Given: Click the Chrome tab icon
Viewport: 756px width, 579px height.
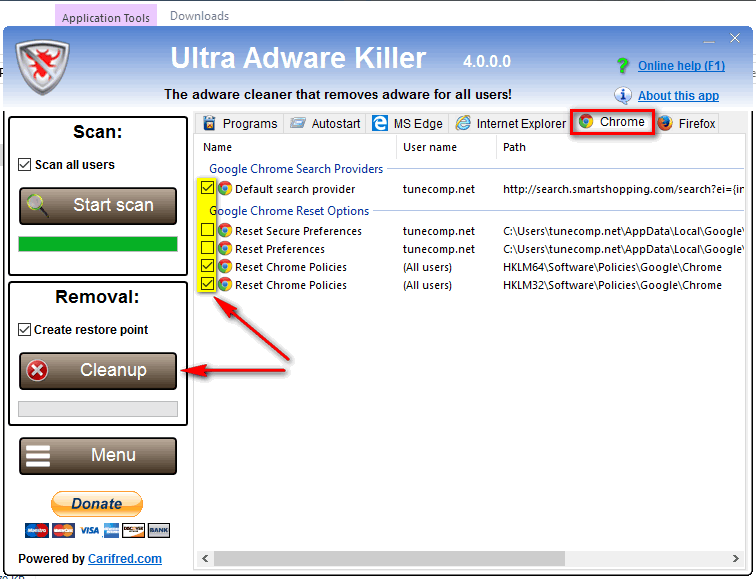Looking at the screenshot, I should 586,121.
